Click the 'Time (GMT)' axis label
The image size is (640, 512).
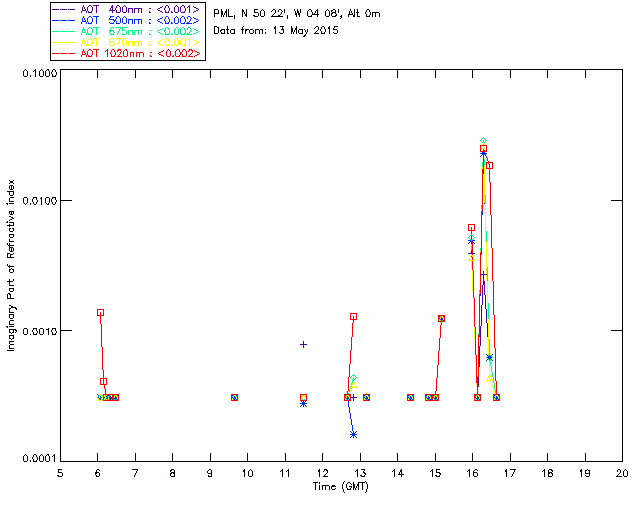[x=340, y=487]
